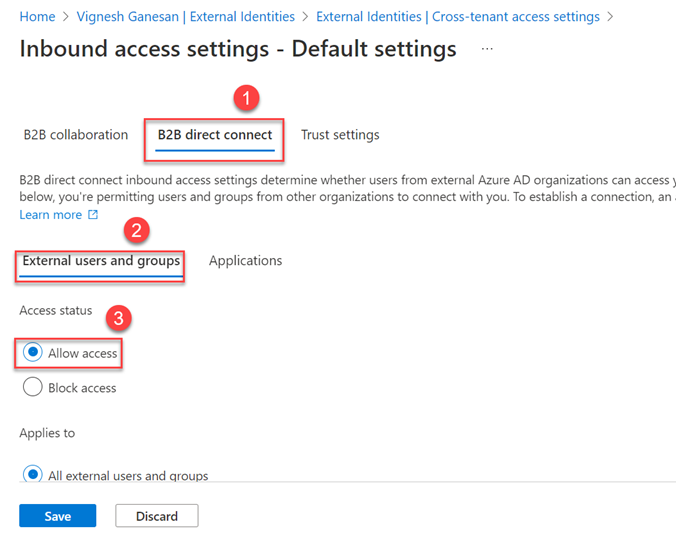This screenshot has width=676, height=540.
Task: Choose All external users and groups option
Action: click(32, 475)
